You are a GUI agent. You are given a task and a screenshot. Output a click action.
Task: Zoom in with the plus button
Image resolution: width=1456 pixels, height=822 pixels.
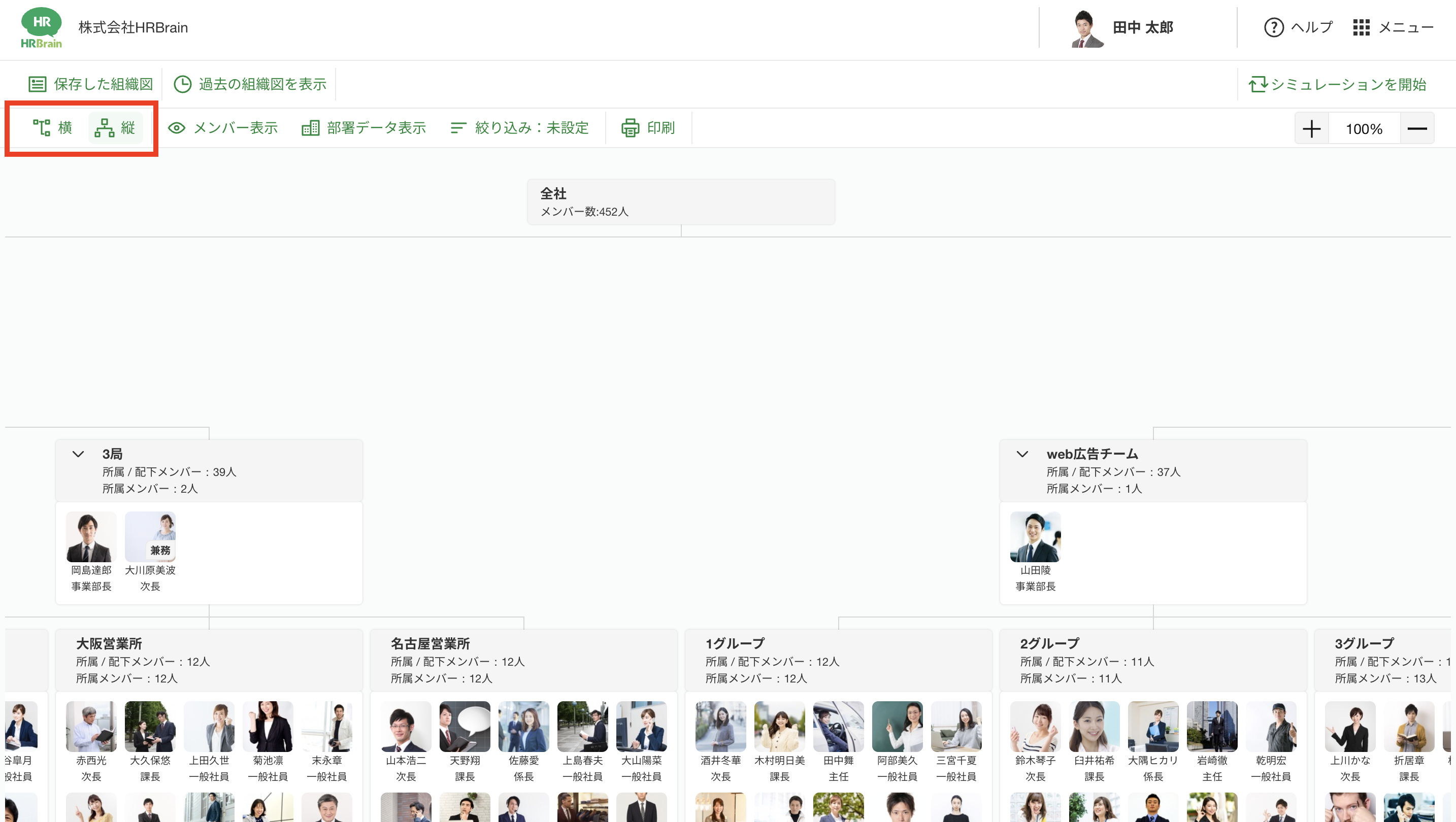pyautogui.click(x=1311, y=129)
